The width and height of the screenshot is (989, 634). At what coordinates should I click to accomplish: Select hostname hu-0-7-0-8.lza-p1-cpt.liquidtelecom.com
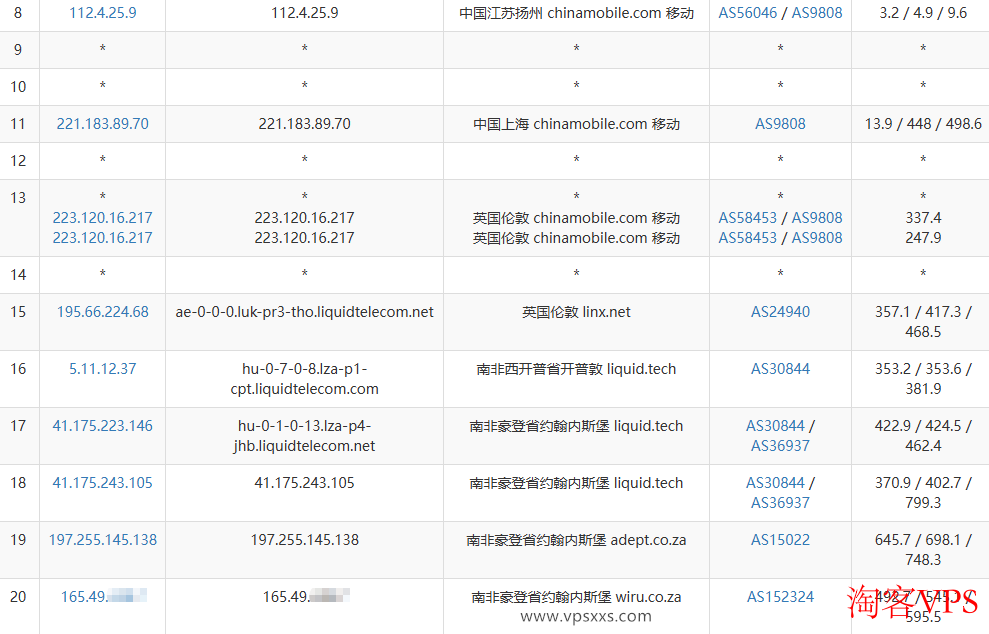(x=305, y=379)
